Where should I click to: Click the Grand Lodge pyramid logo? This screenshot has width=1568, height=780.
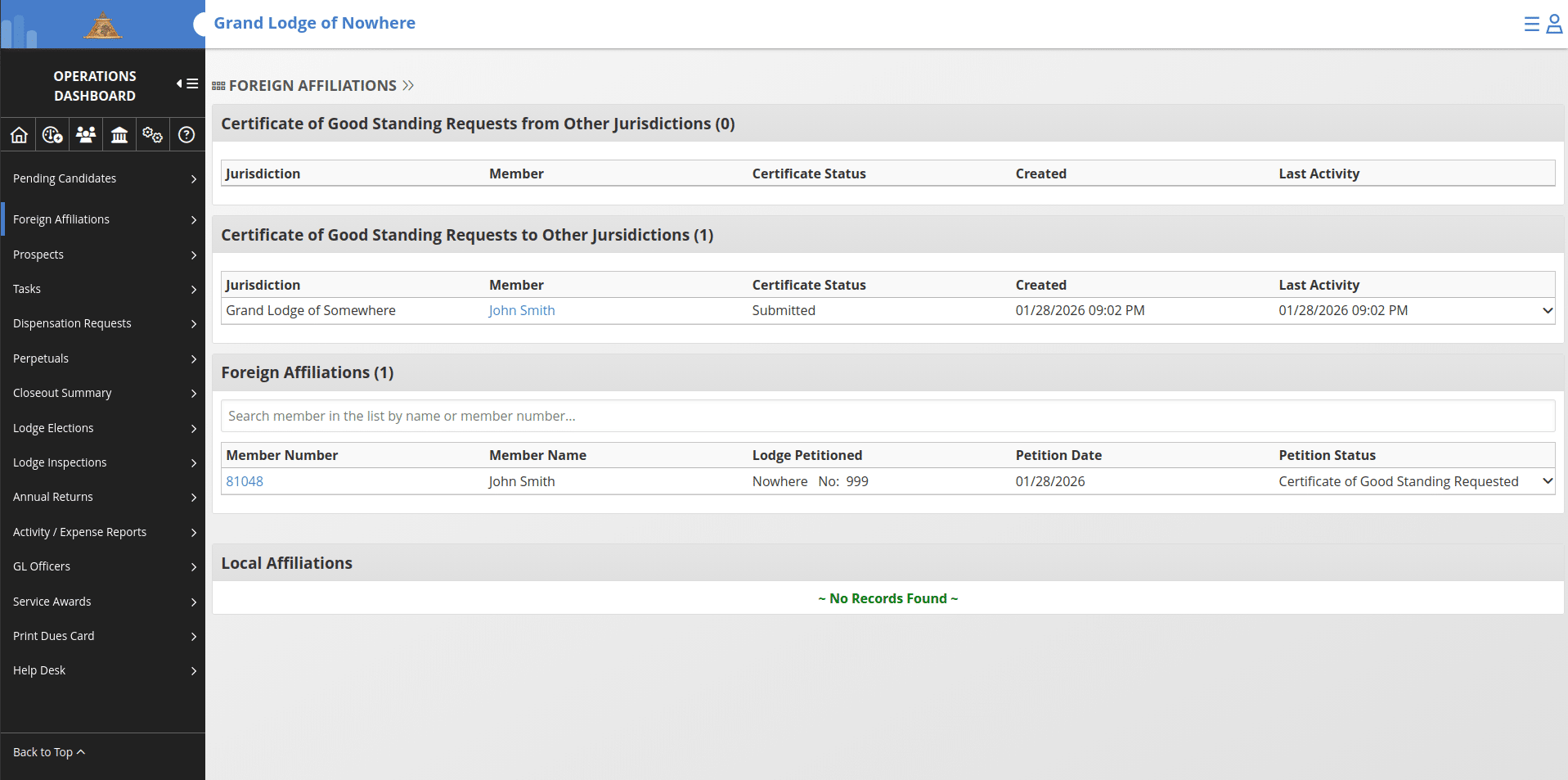tap(102, 25)
